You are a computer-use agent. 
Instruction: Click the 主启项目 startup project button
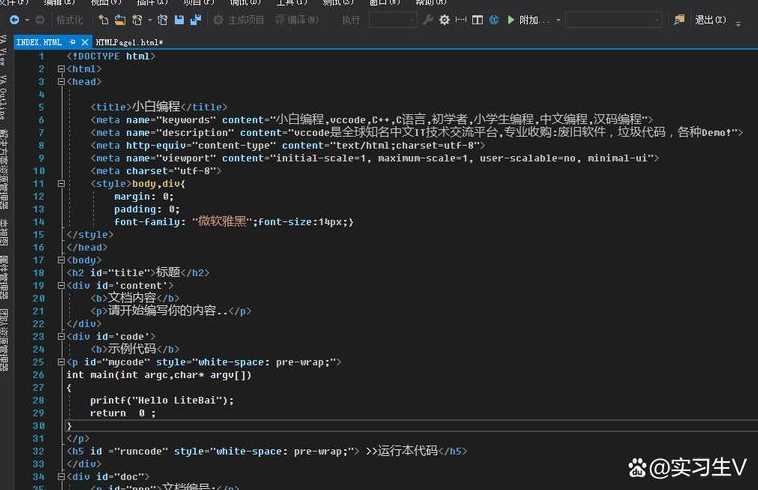click(x=239, y=20)
